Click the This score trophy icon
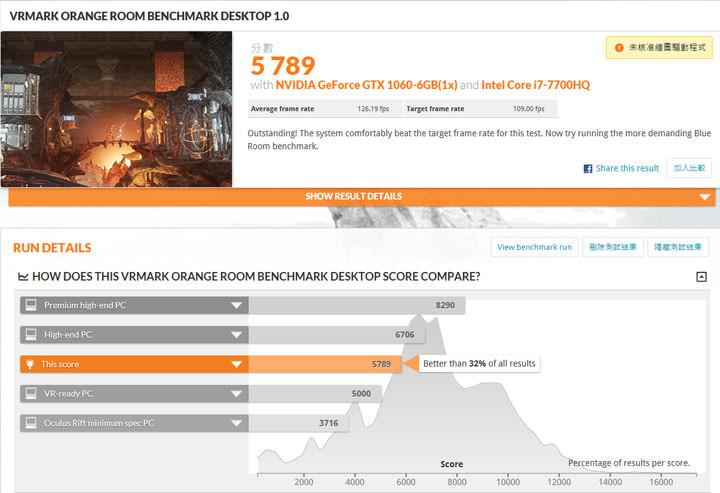The width and height of the screenshot is (720, 493). point(31,365)
